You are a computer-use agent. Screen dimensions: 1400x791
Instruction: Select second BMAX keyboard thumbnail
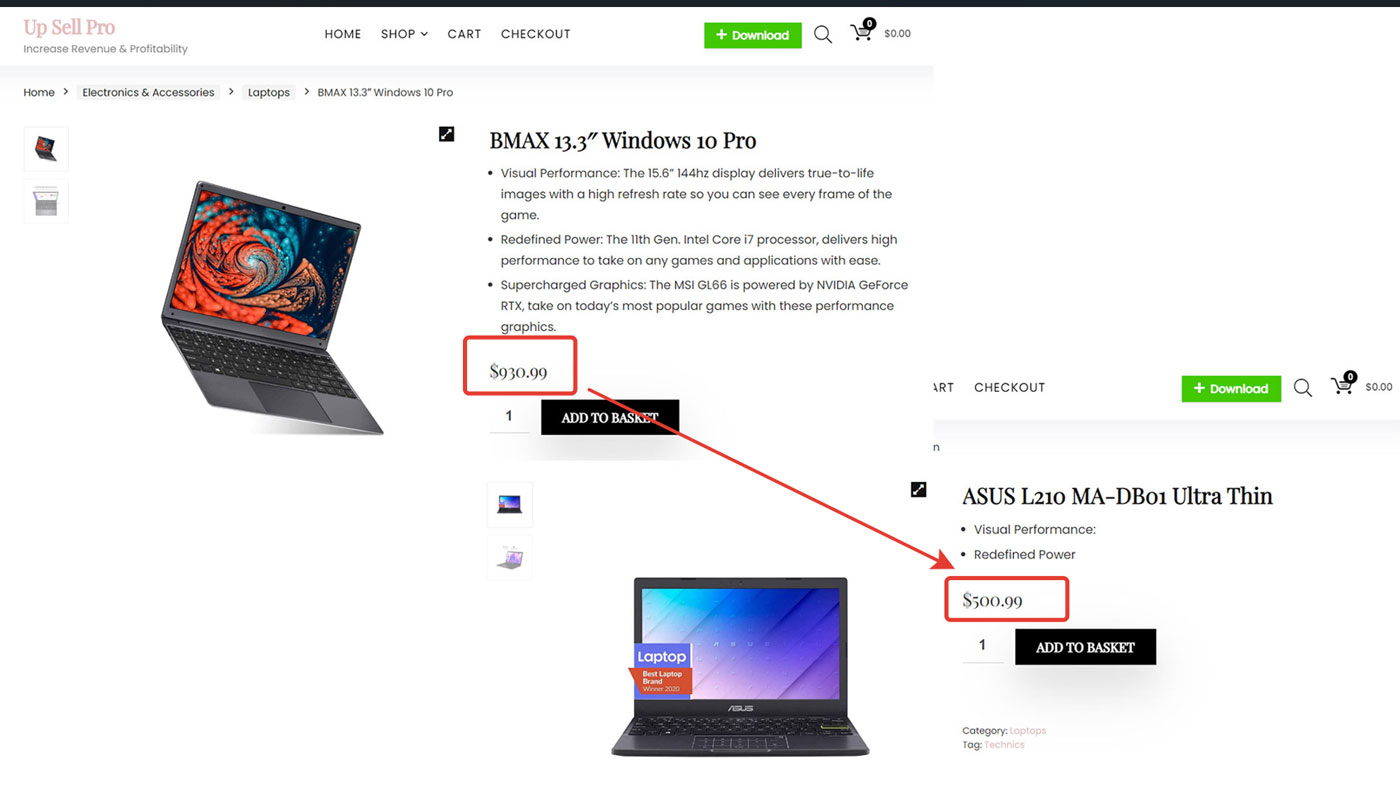[46, 201]
